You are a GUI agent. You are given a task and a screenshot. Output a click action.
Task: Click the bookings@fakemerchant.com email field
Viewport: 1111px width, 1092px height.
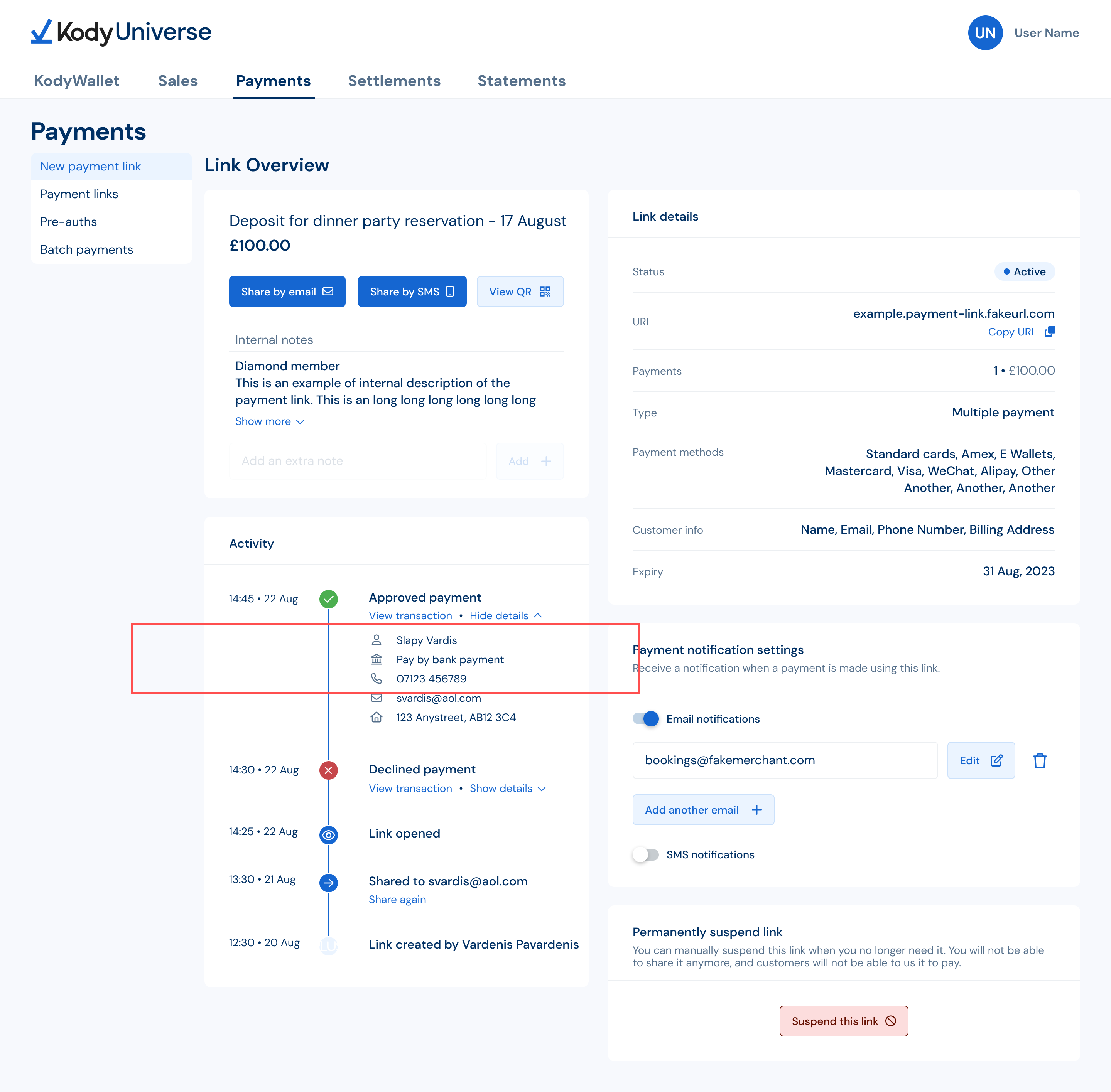[x=785, y=760]
